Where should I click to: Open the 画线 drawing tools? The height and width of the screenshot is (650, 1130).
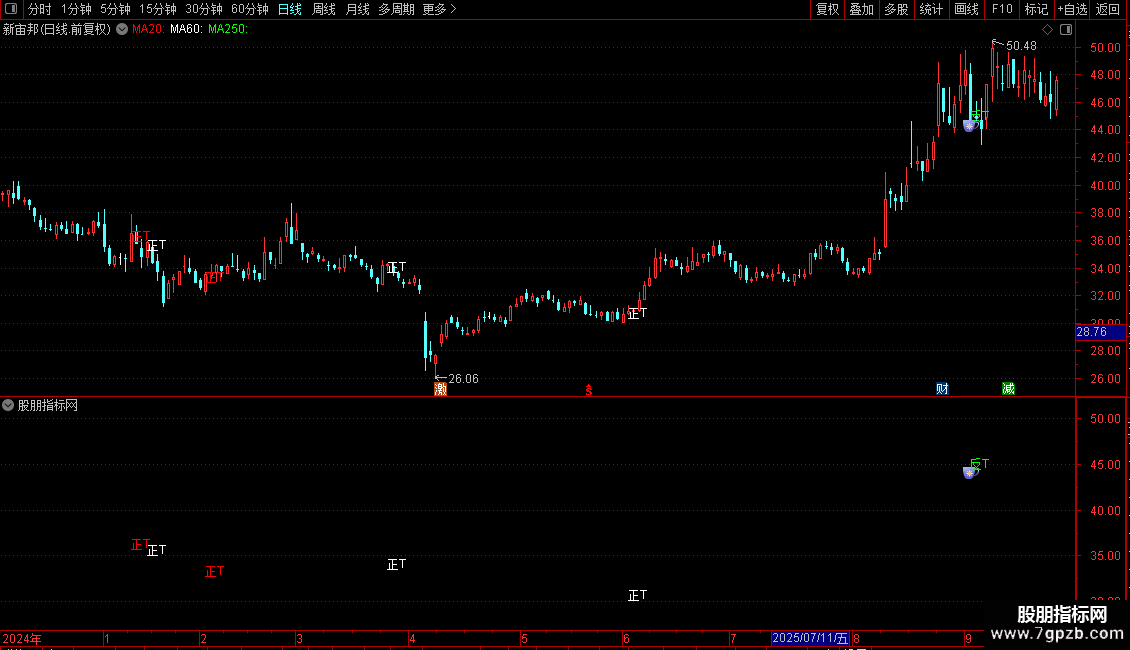click(x=966, y=9)
